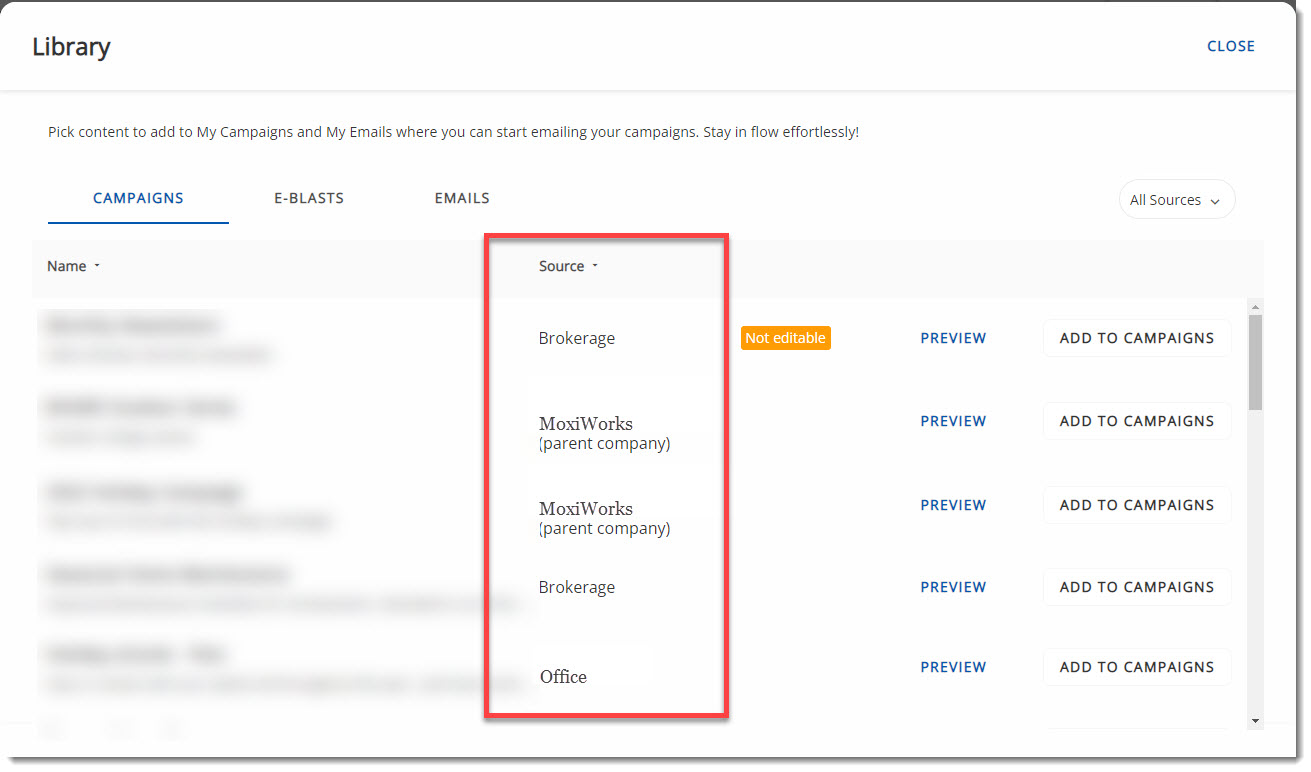This screenshot has height=772, width=1311.
Task: Click the scrollbar down arrow
Action: click(1255, 721)
